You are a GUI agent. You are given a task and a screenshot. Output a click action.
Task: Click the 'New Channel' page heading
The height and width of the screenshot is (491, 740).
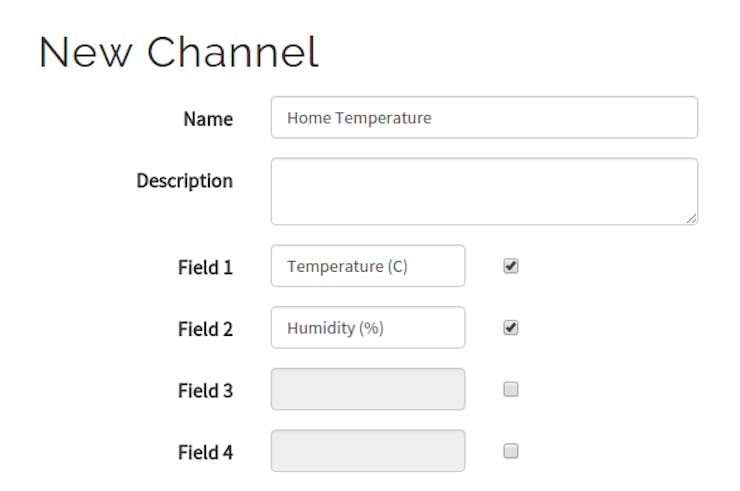tap(179, 52)
